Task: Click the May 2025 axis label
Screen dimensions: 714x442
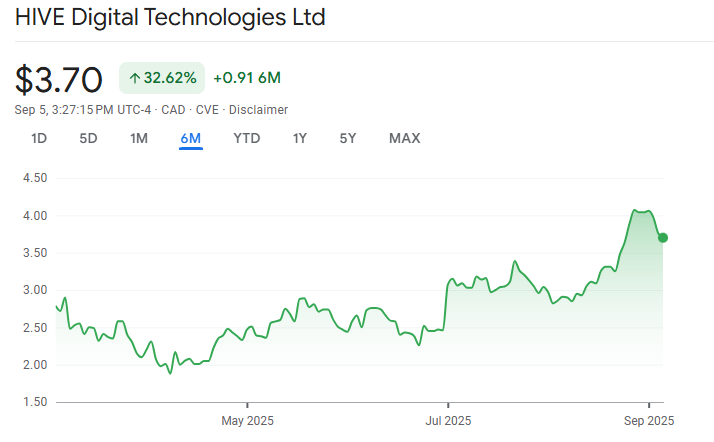Action: tap(247, 421)
